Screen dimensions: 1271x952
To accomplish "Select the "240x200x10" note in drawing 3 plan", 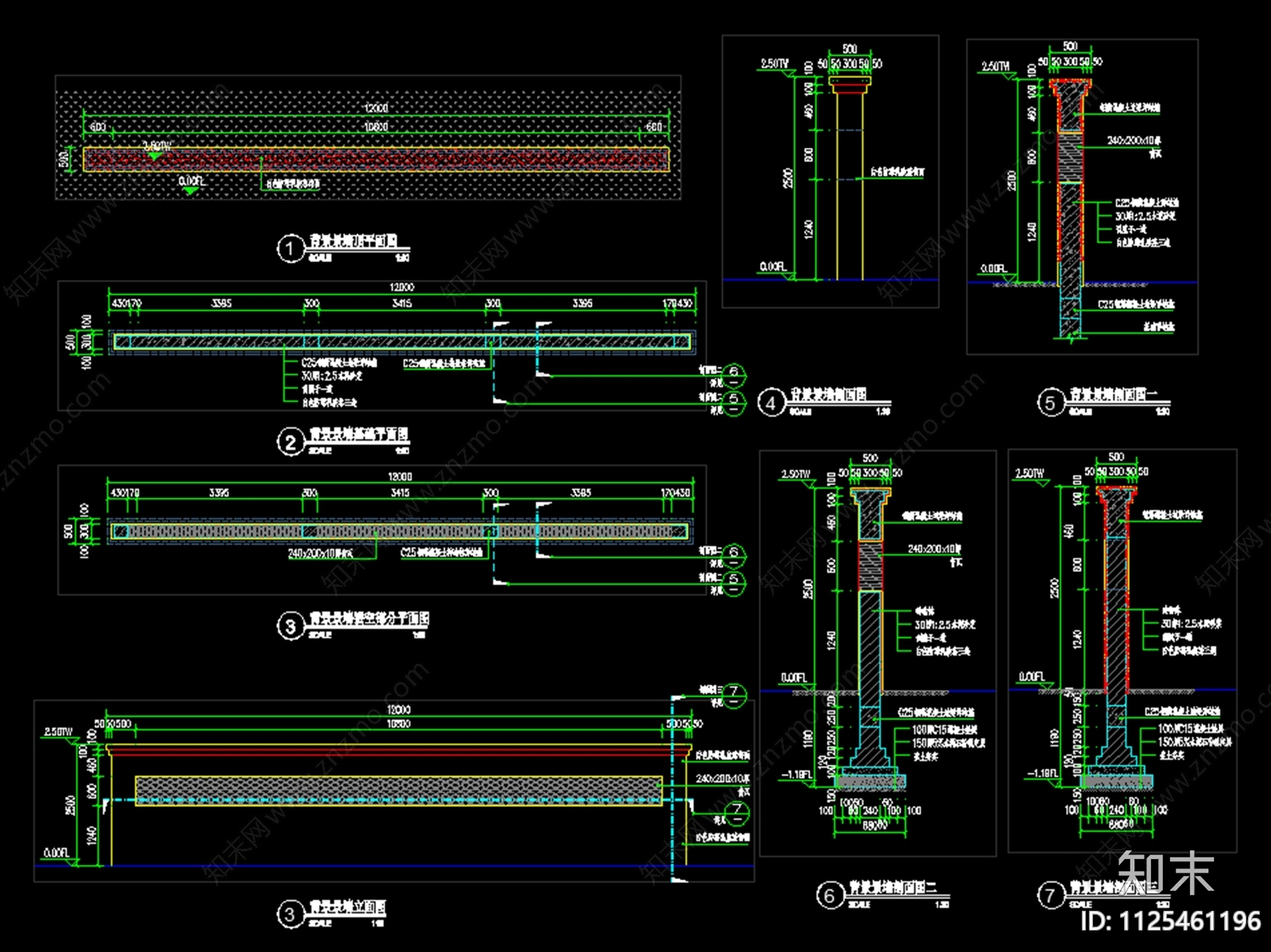I will (320, 553).
